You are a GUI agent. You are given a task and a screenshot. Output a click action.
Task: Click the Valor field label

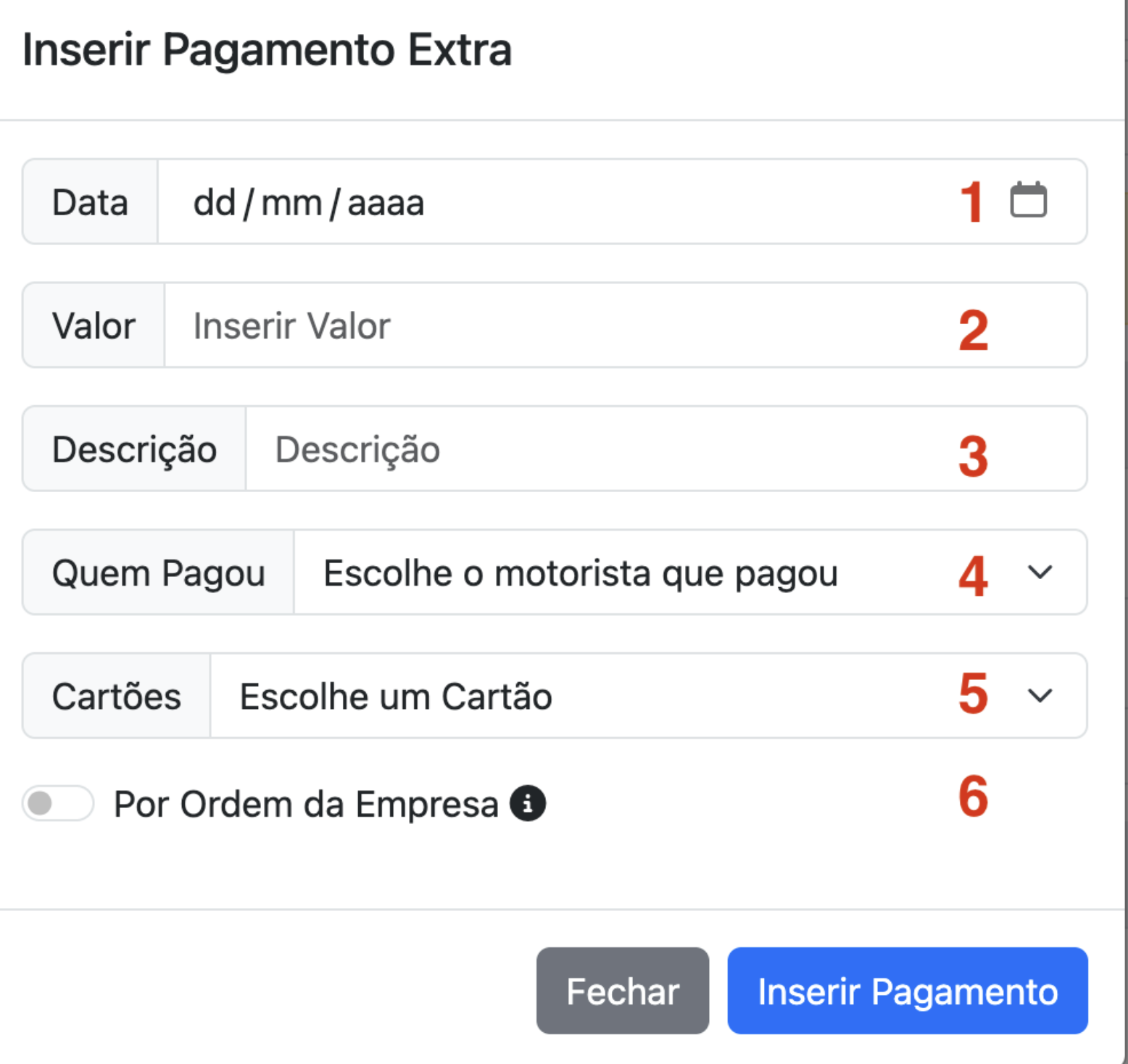coord(94,325)
